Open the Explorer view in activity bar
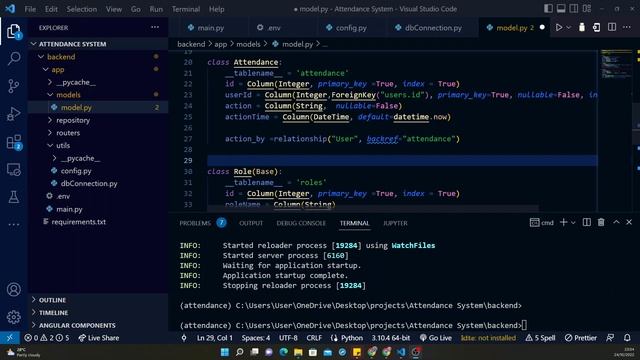640x360 pixels. (x=13, y=31)
